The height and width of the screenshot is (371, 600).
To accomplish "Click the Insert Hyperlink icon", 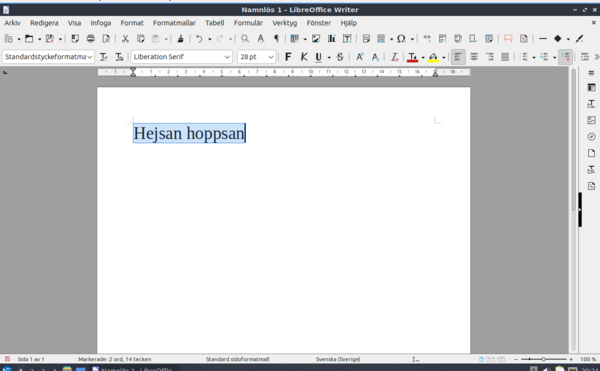I will tap(427, 39).
